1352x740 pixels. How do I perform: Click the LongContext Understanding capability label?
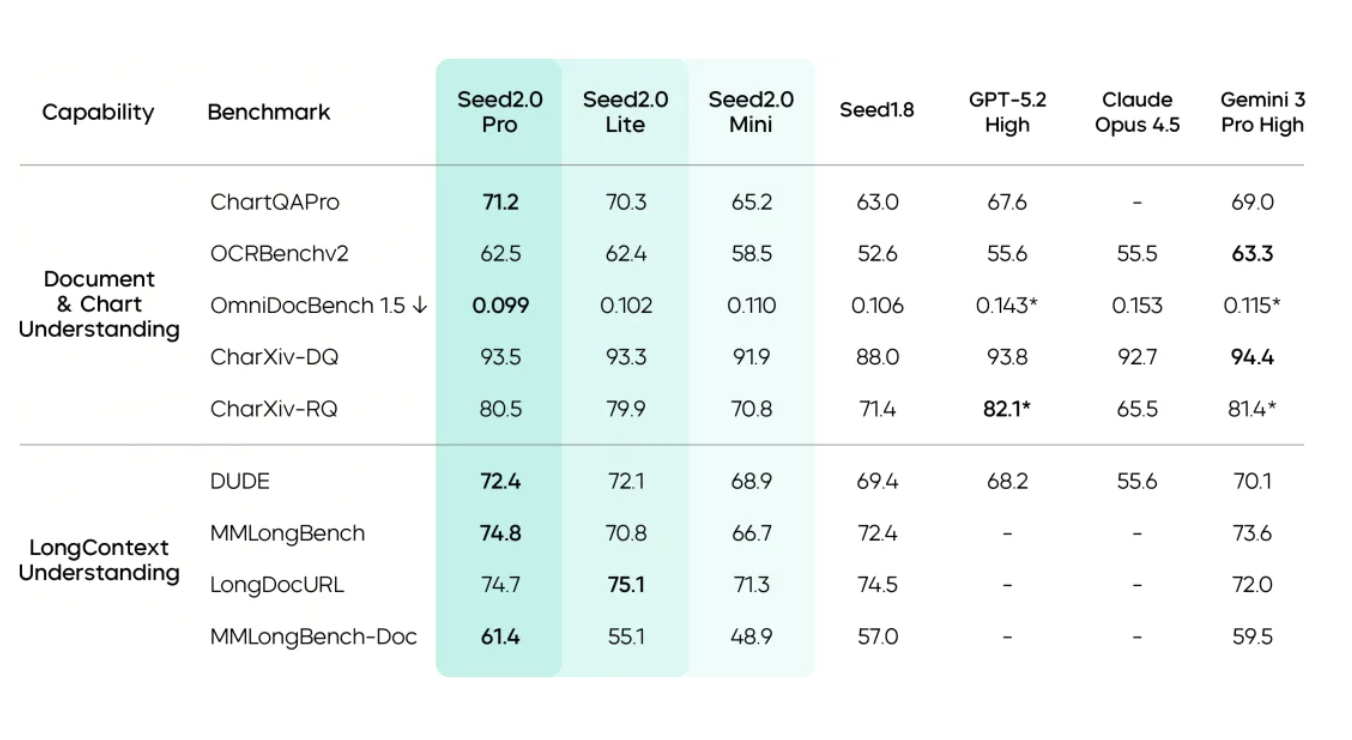tap(99, 560)
